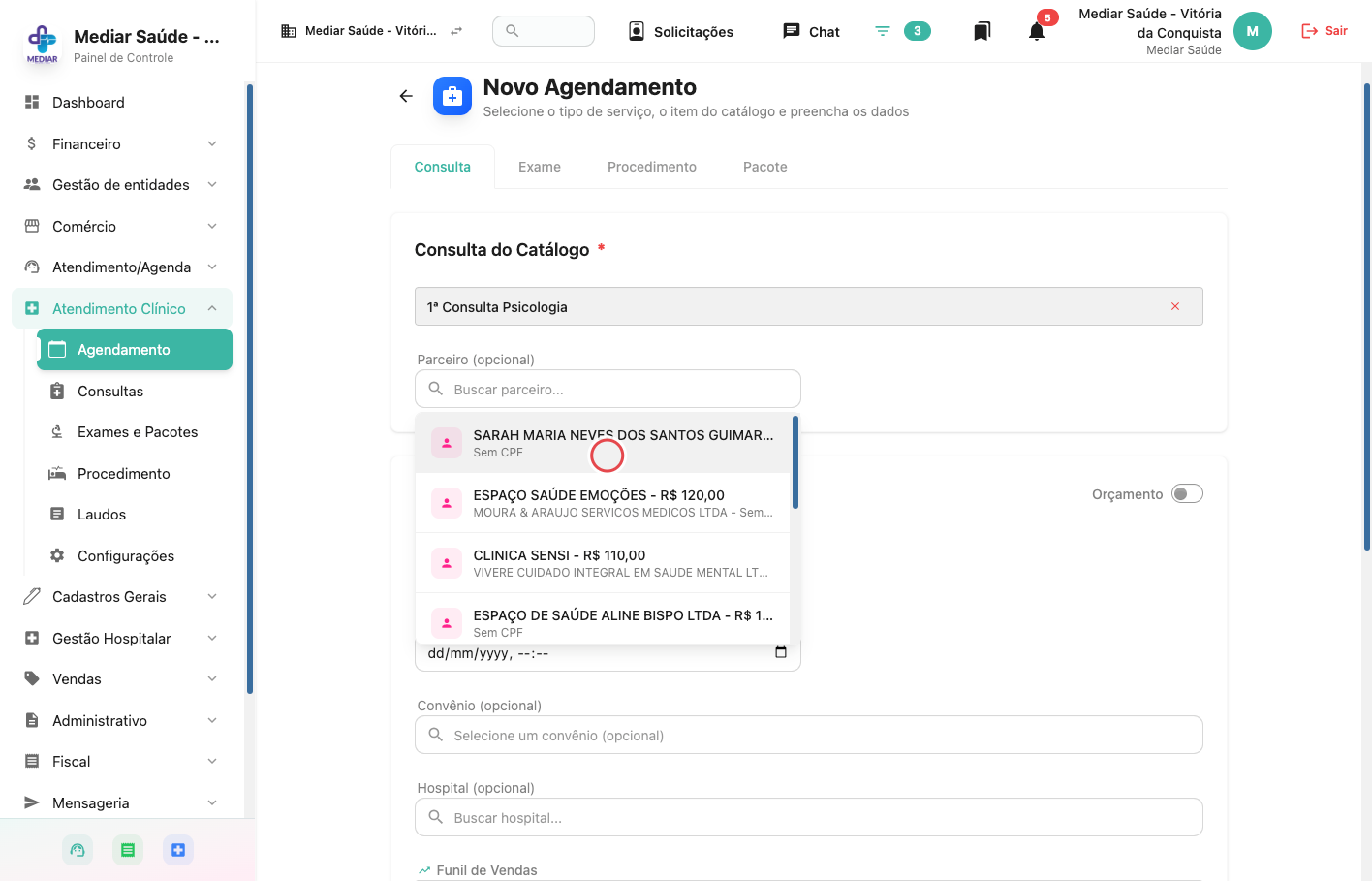Select partner CLINICA SENSI - R$ 110,00
The width and height of the screenshot is (1372, 881).
(603, 563)
